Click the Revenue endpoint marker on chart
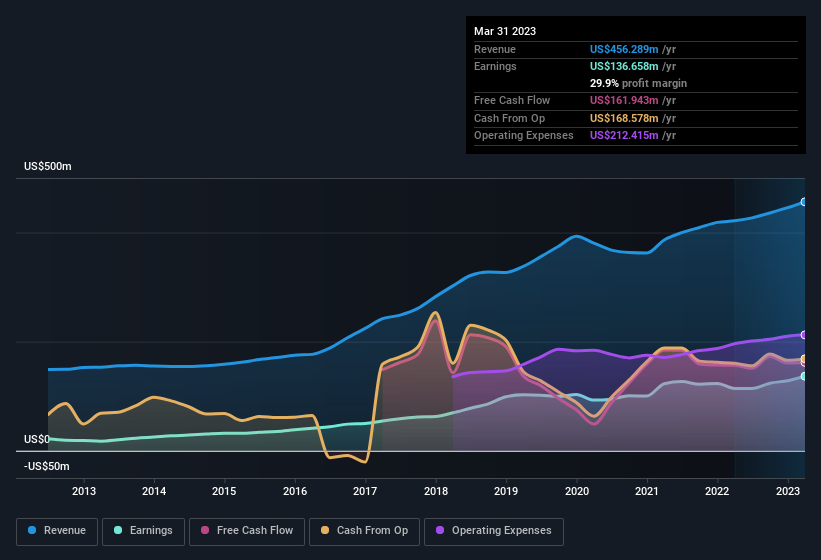The width and height of the screenshot is (821, 560). click(x=803, y=202)
